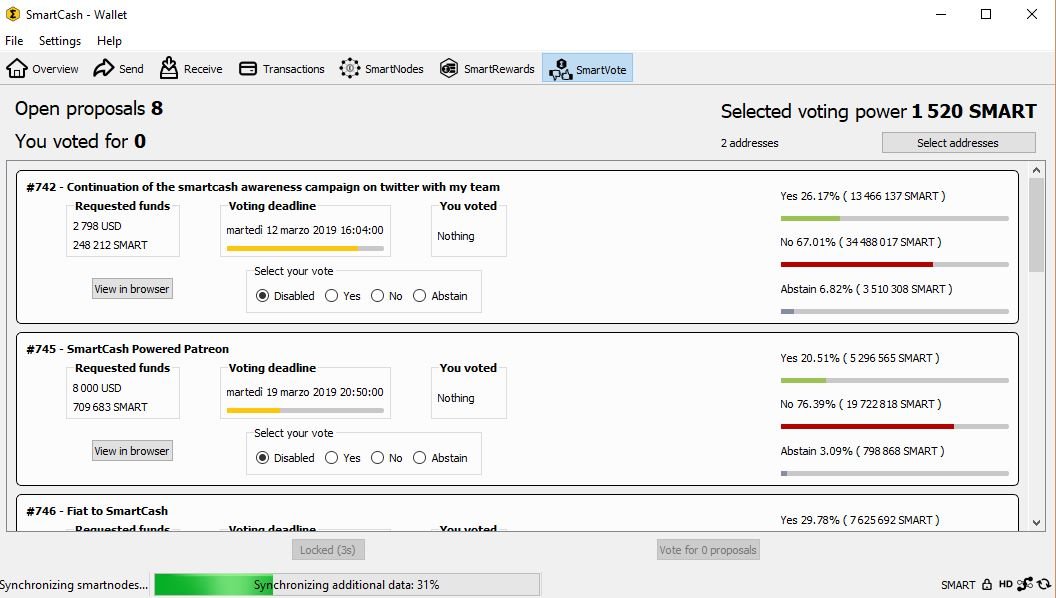Click the "8 000 USD" requested funds value
The image size is (1056, 598).
[x=97, y=389]
